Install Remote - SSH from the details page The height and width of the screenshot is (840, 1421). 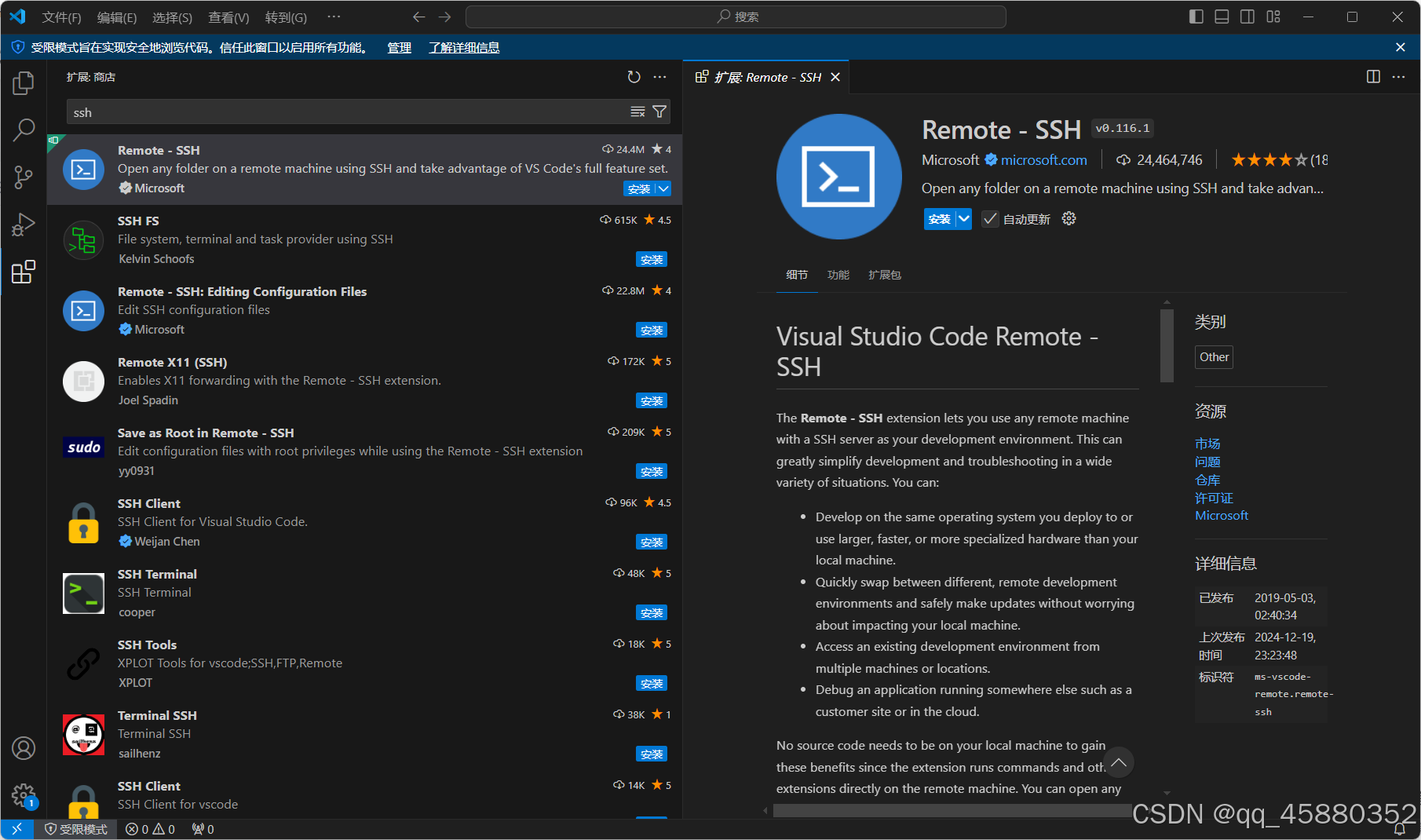pyautogui.click(x=940, y=219)
